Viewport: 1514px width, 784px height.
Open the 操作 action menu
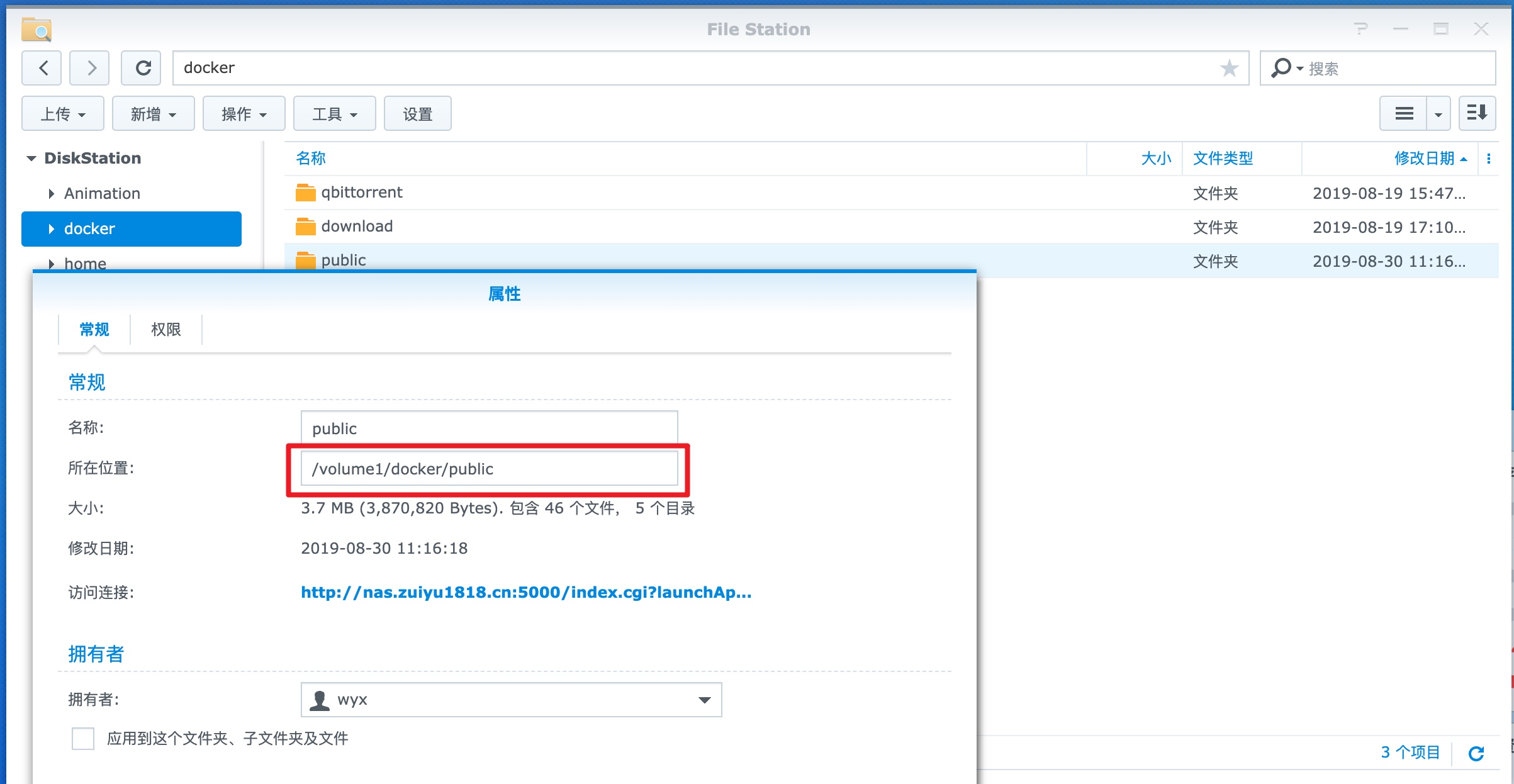tap(244, 114)
